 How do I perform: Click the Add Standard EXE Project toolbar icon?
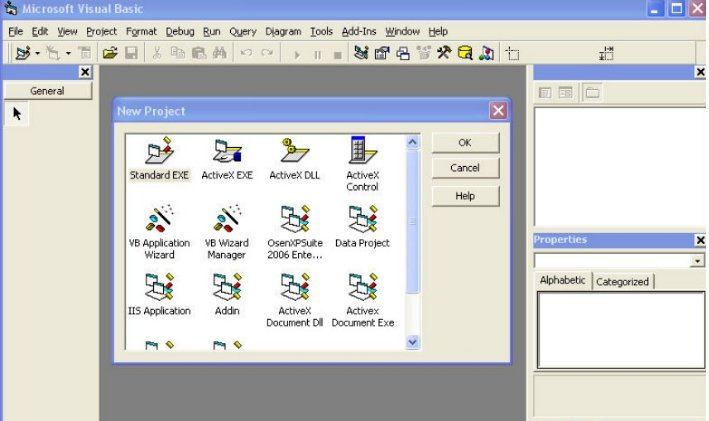tap(23, 53)
